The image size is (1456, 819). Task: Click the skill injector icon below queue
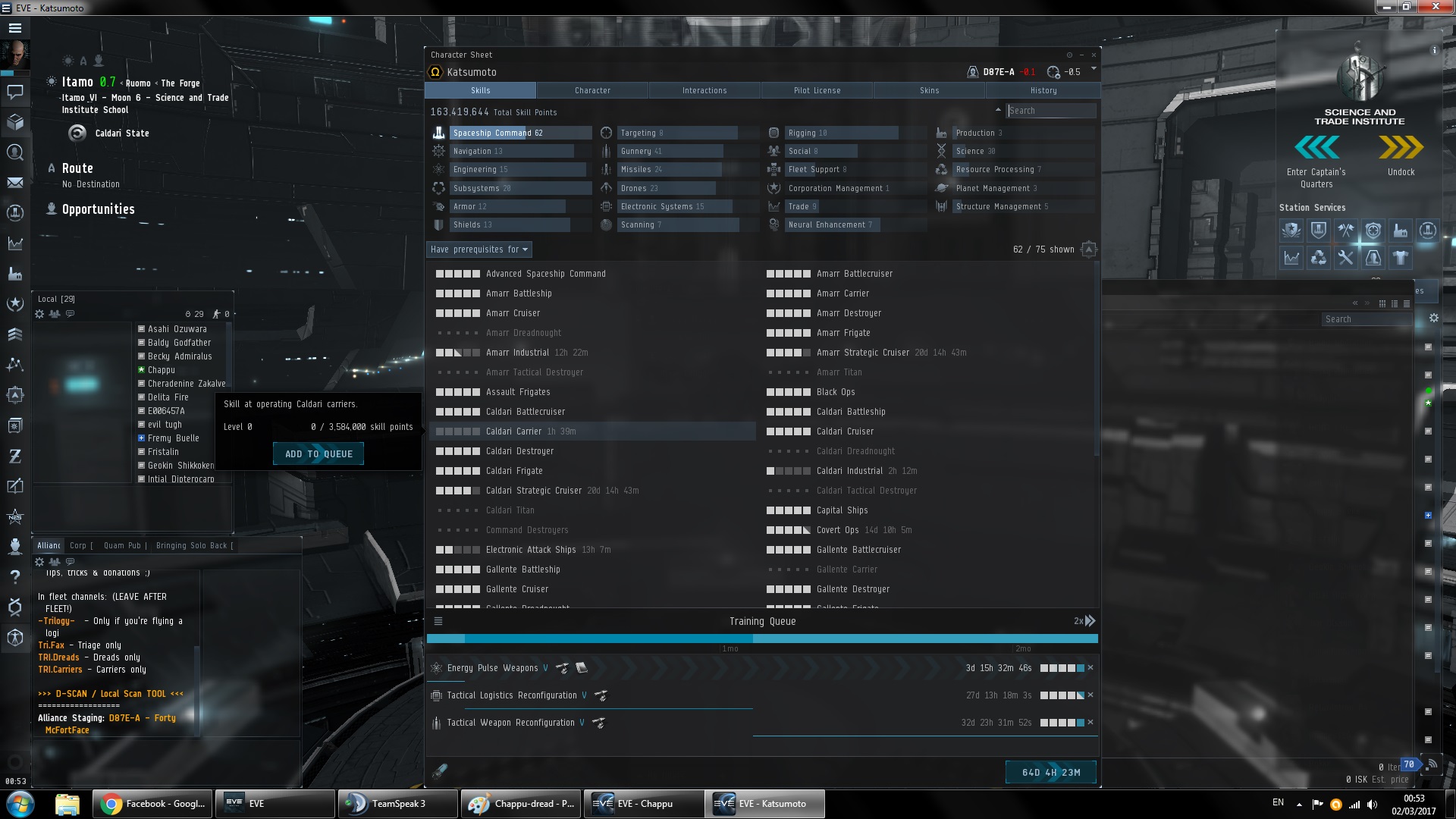pos(439,772)
